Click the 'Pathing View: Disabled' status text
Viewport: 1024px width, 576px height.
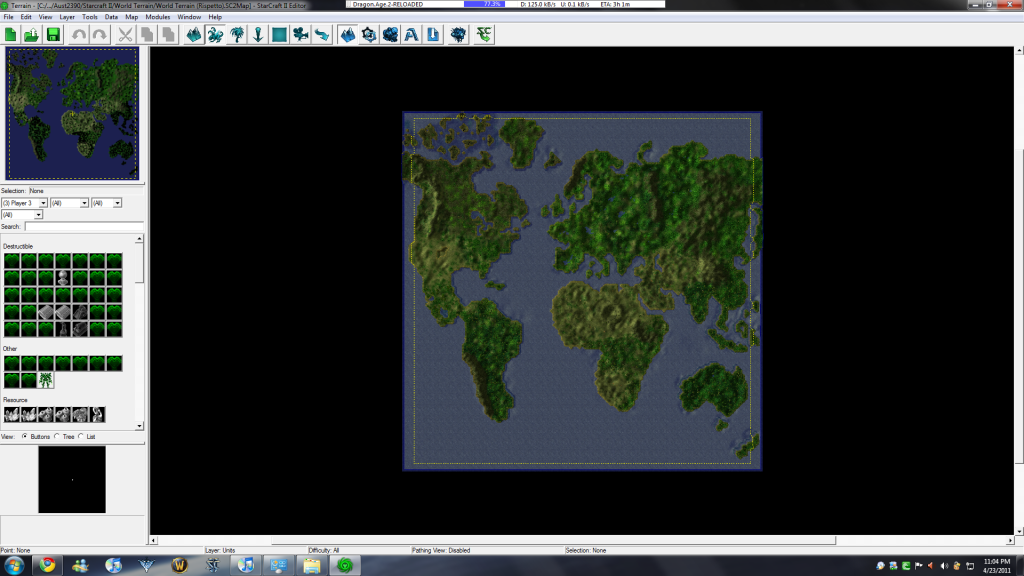point(441,551)
